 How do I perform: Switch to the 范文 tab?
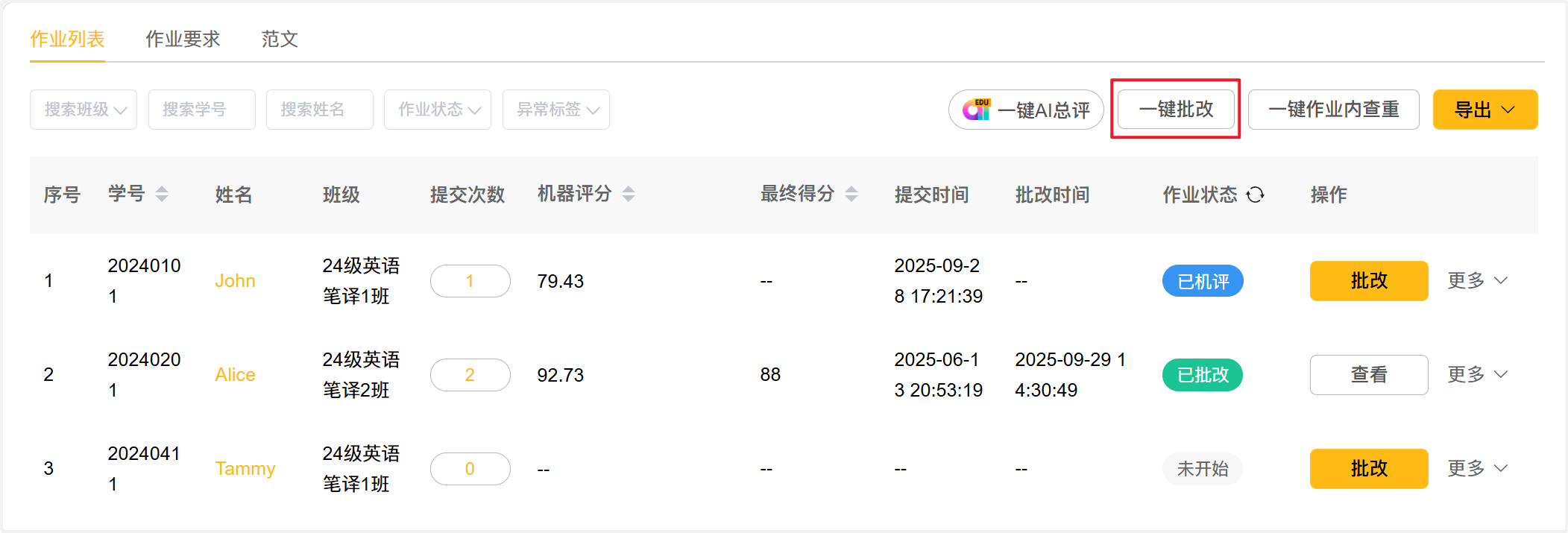[x=280, y=39]
